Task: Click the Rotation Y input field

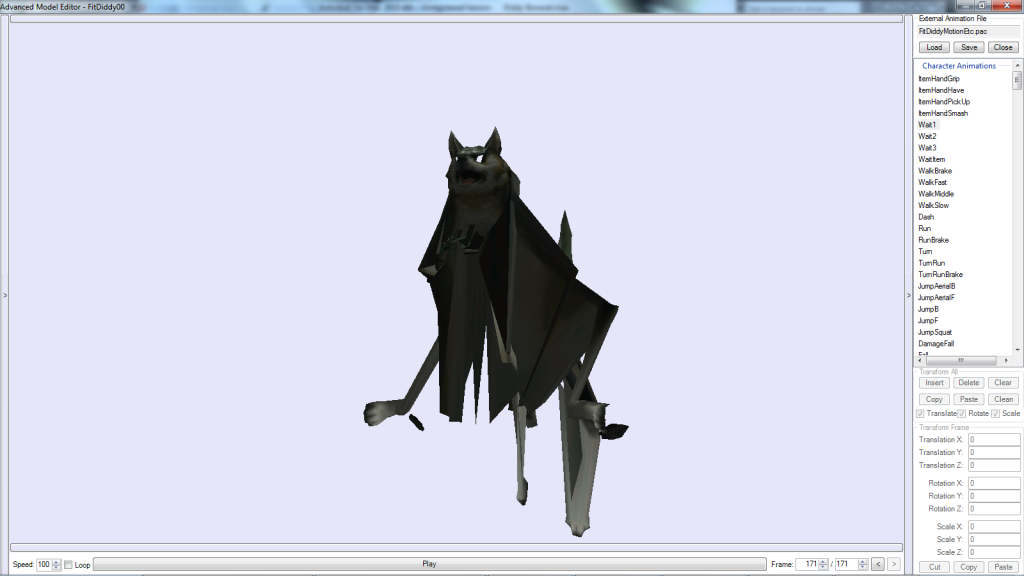Action: coord(994,496)
